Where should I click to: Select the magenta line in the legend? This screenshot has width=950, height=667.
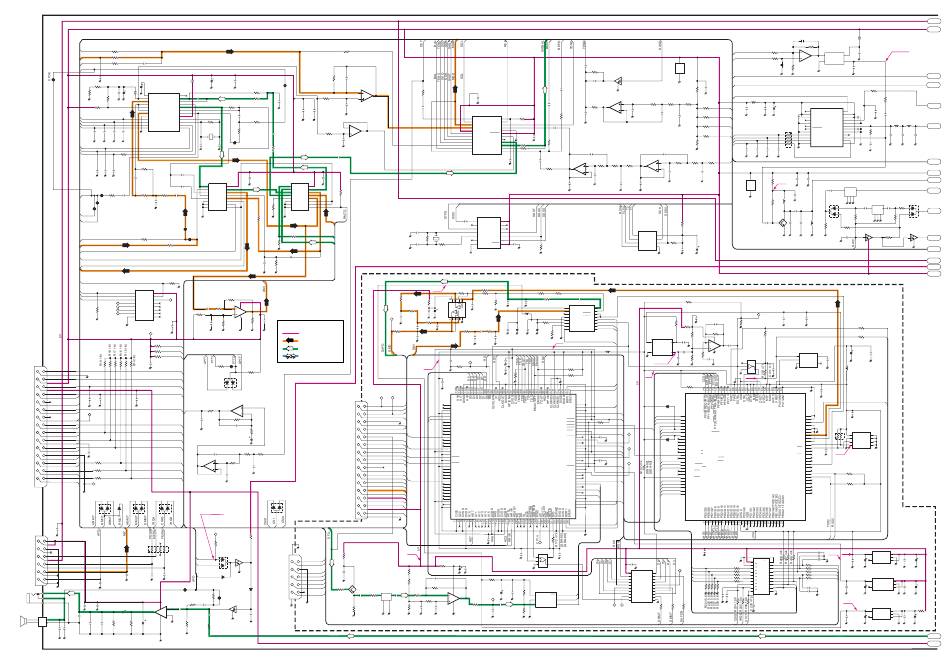click(292, 333)
